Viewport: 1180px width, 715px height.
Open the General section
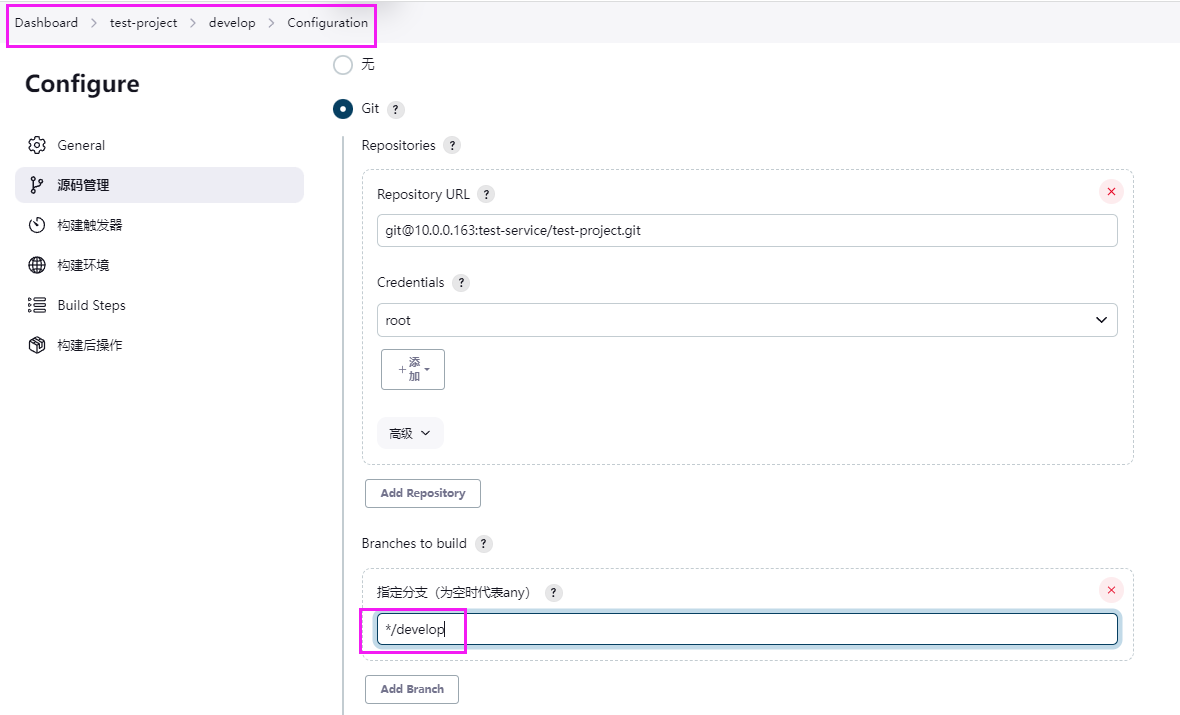coord(160,145)
